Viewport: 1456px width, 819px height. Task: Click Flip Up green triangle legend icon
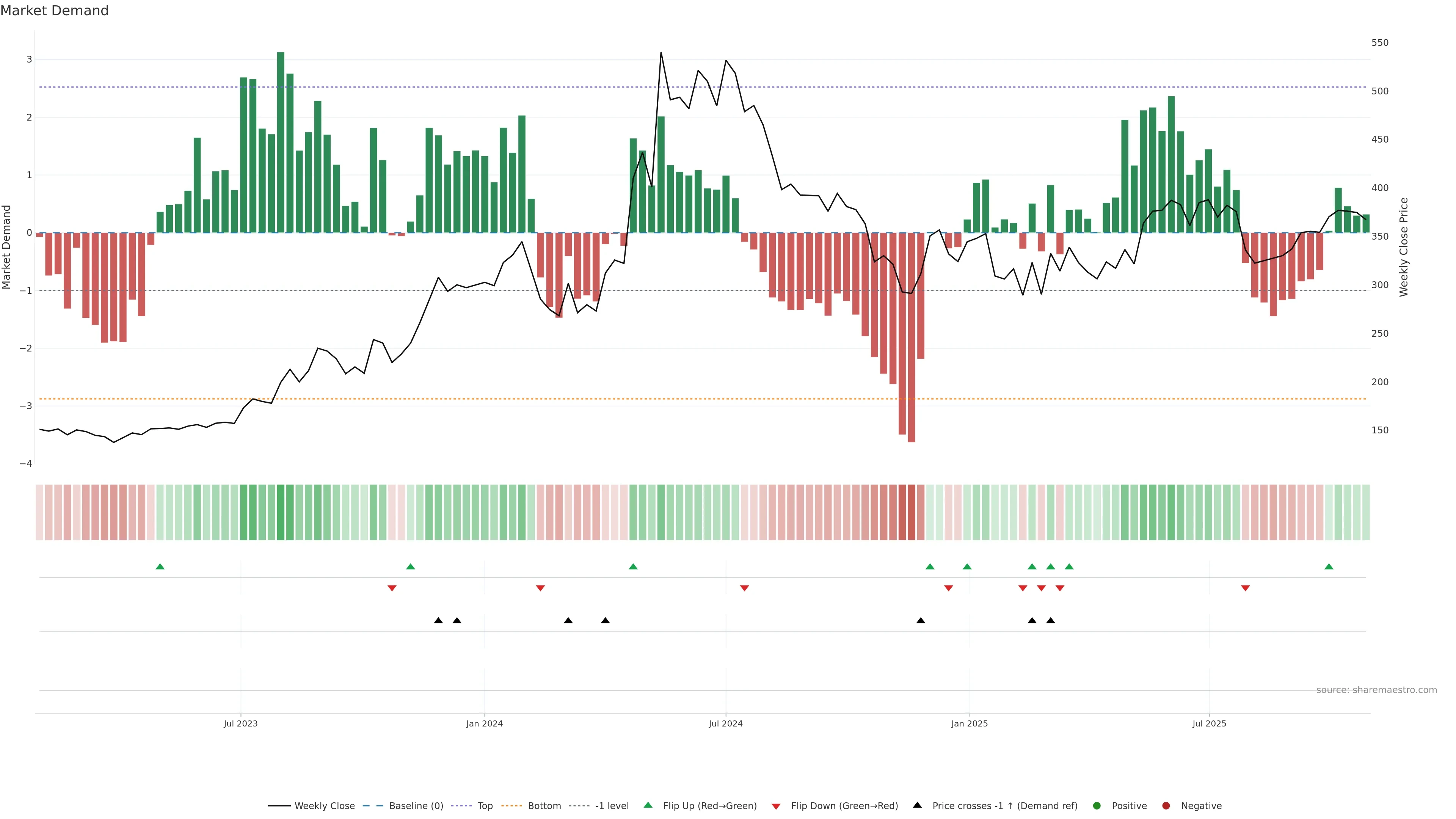pos(648,805)
